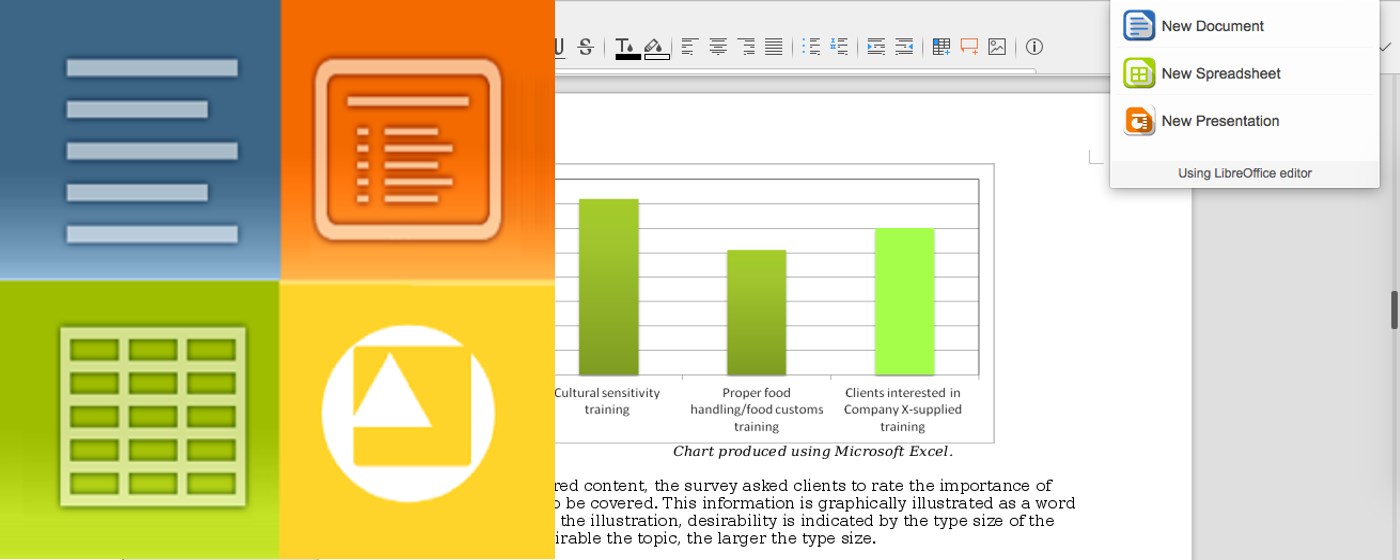Align text right
Image resolution: width=1400 pixels, height=560 pixels.
pos(745,46)
